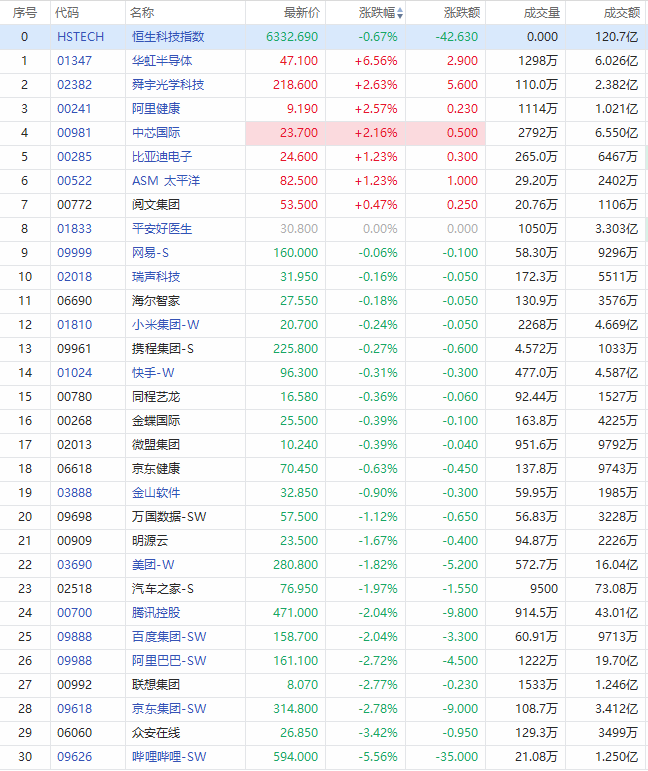This screenshot has width=648, height=771.
Task: Select stock code 09988
Action: pos(75,661)
